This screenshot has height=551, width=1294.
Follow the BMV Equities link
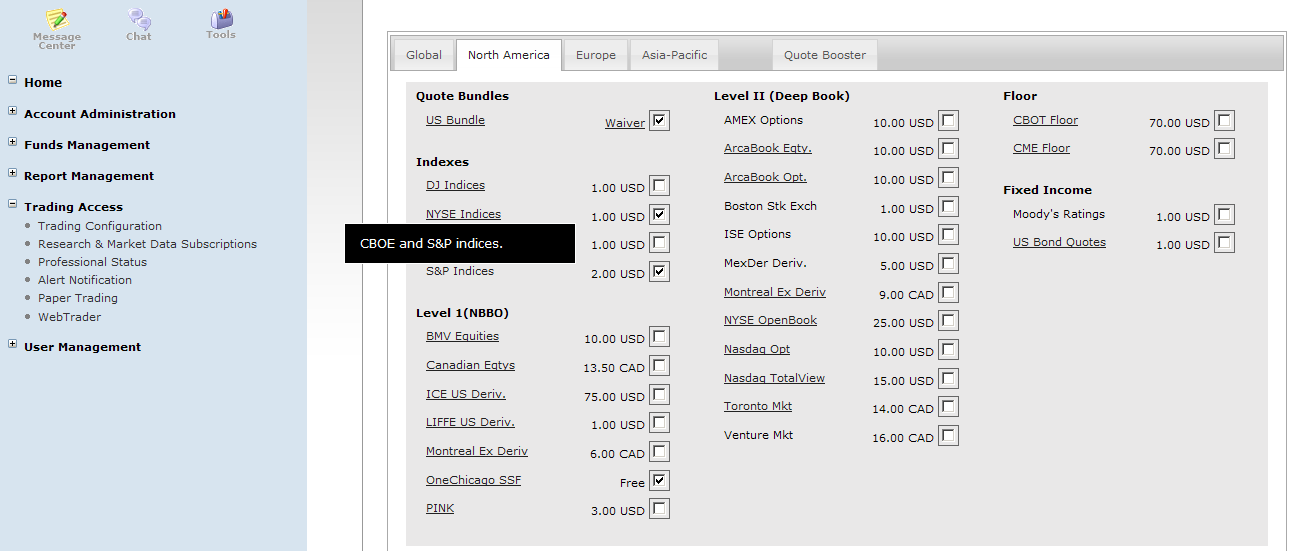[x=462, y=336]
